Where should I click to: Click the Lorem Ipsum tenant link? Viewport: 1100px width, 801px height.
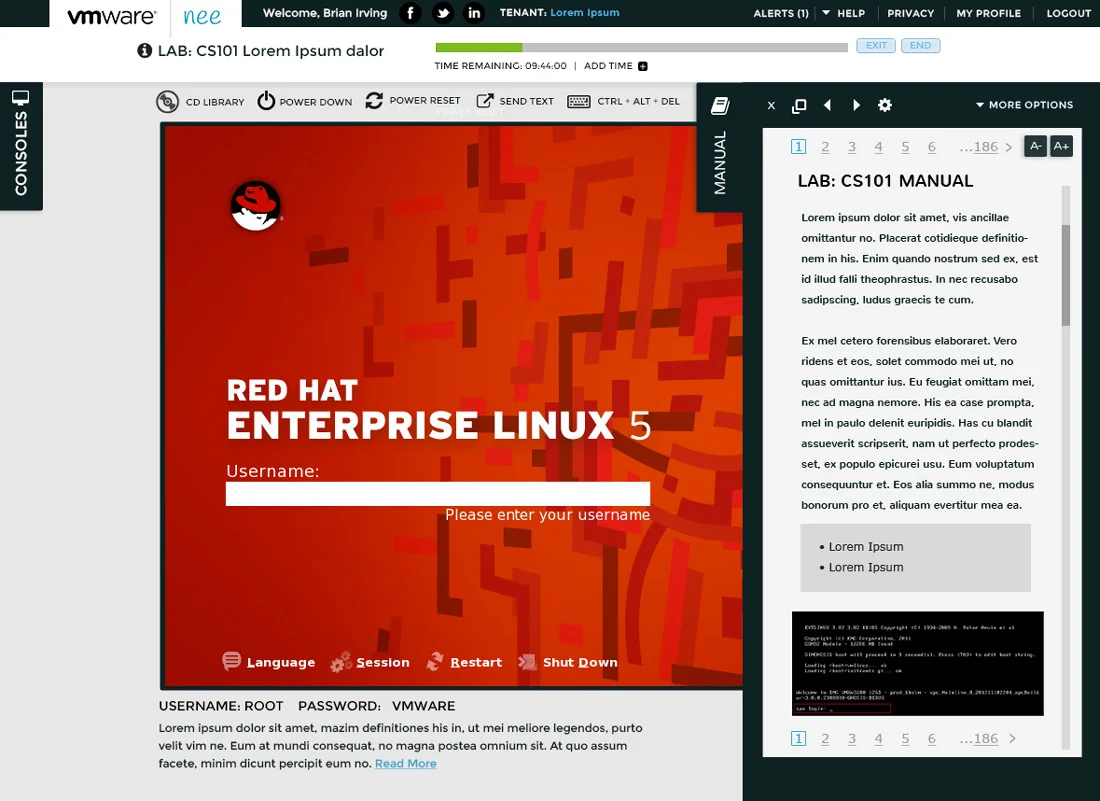click(584, 13)
